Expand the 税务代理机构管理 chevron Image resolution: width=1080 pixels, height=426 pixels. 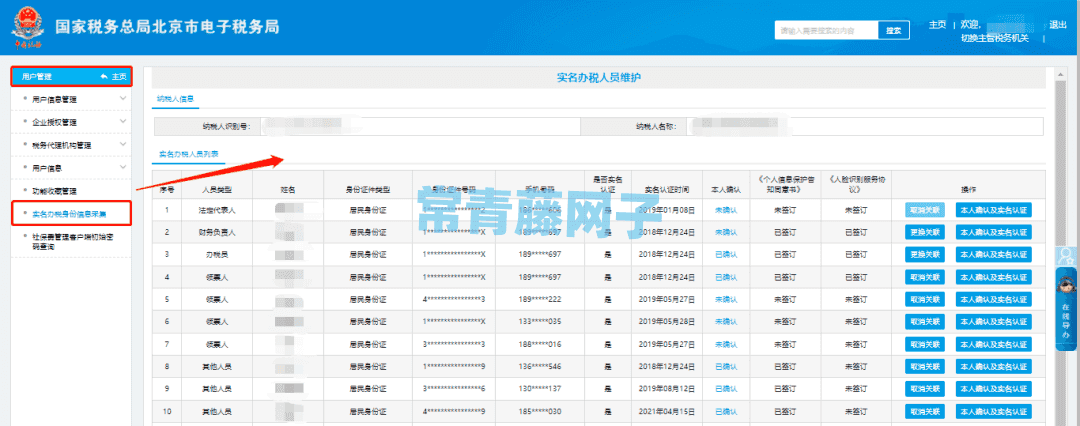(123, 144)
